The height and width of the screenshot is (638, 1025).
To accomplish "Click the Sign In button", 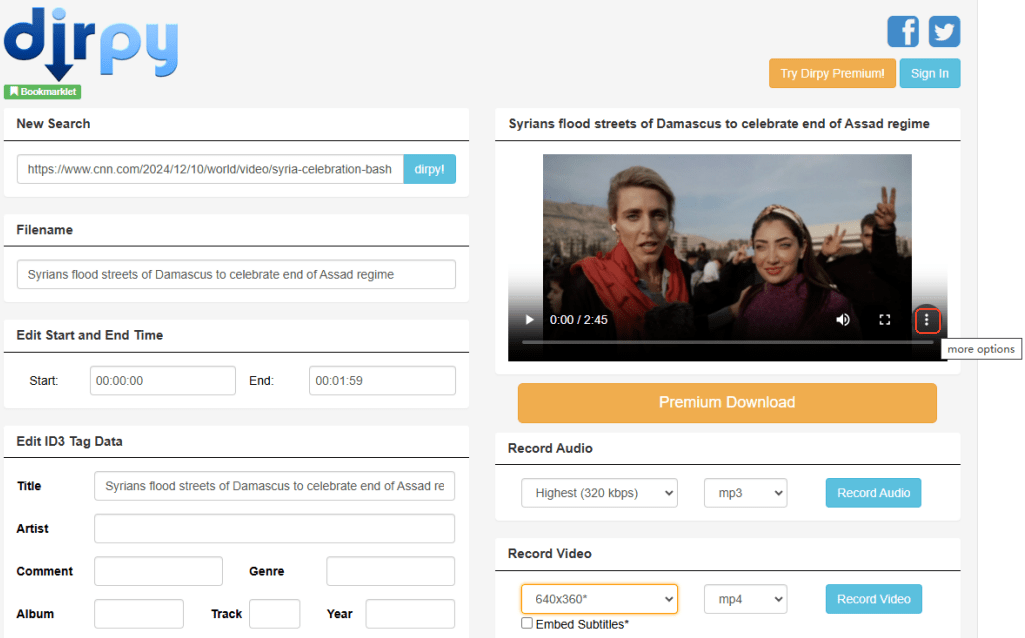I will tap(929, 73).
